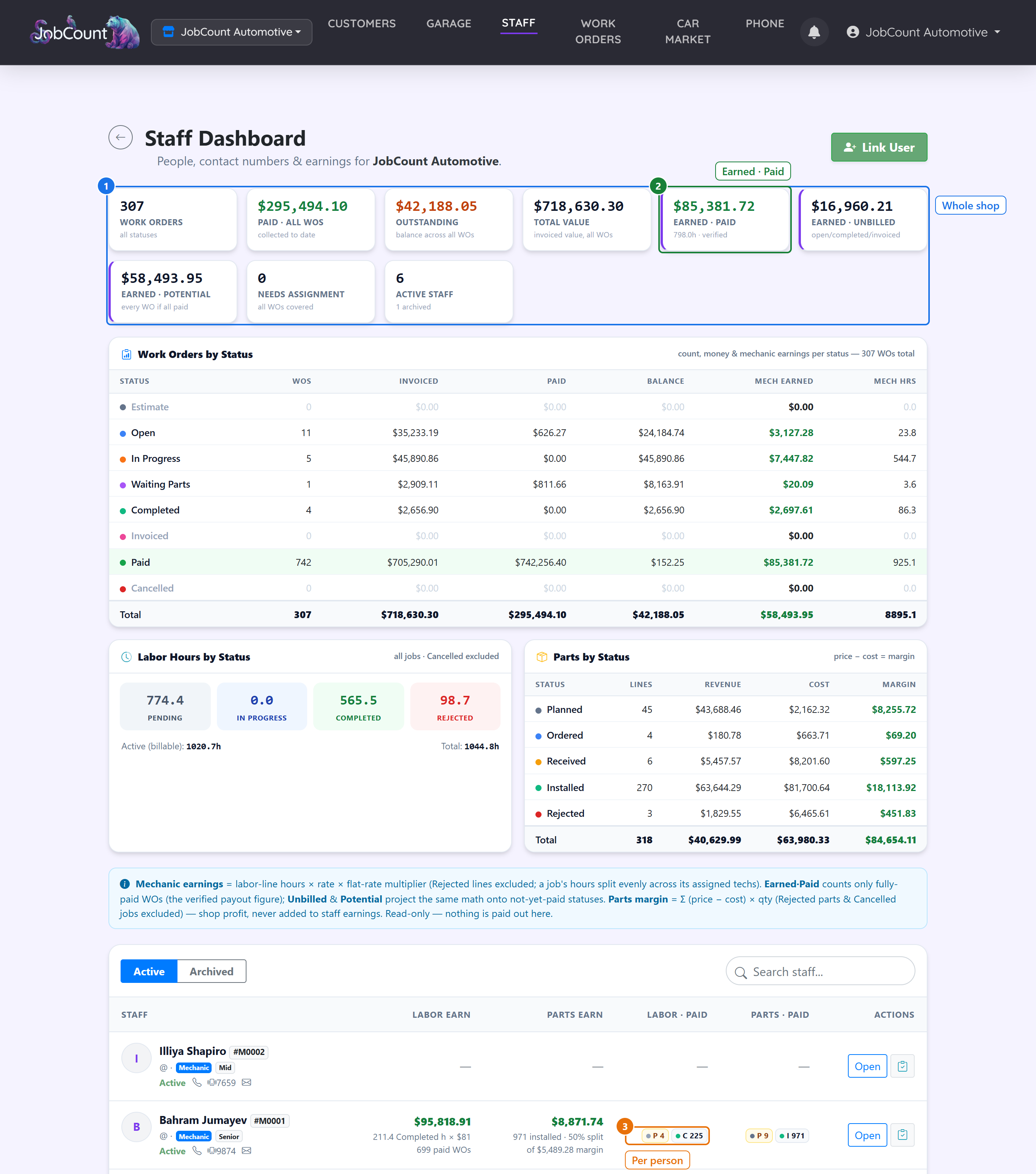The image size is (1036, 1174).
Task: Click the info icon beside Mechanic earnings
Action: coord(125,884)
